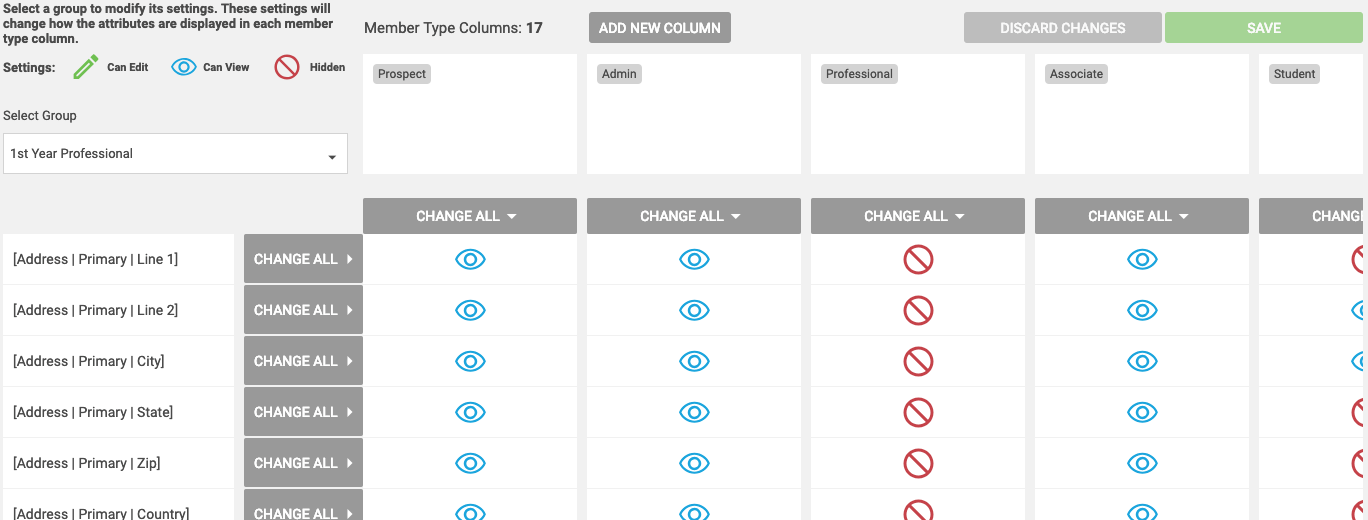Open Change All for Address Zip row
This screenshot has height=520, width=1368.
click(x=303, y=463)
